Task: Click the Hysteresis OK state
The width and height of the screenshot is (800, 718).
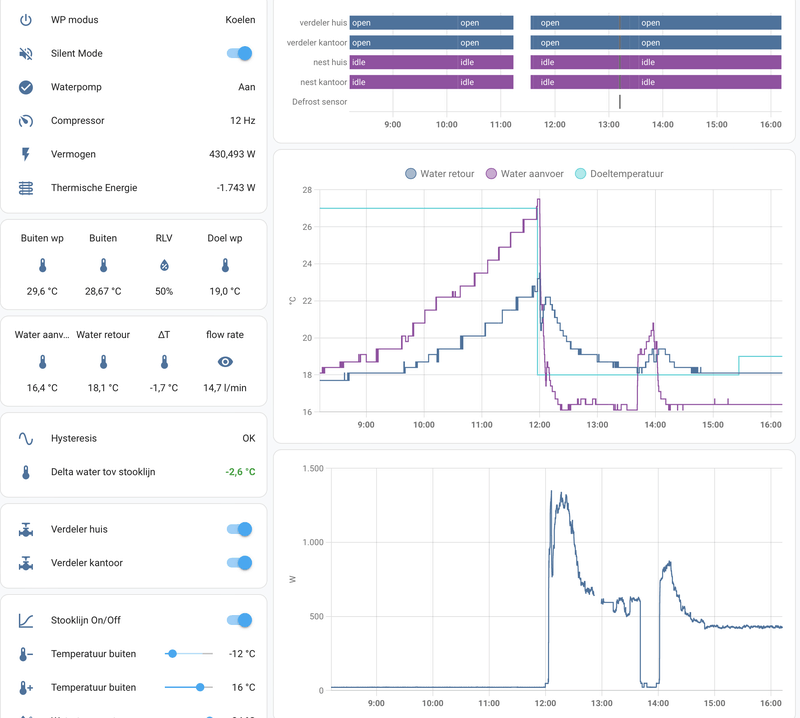Action: click(x=249, y=438)
